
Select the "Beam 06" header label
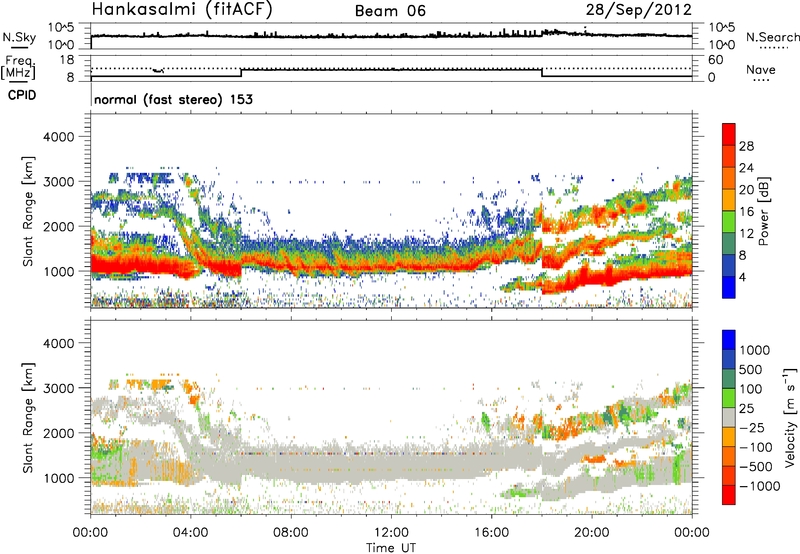pos(390,11)
